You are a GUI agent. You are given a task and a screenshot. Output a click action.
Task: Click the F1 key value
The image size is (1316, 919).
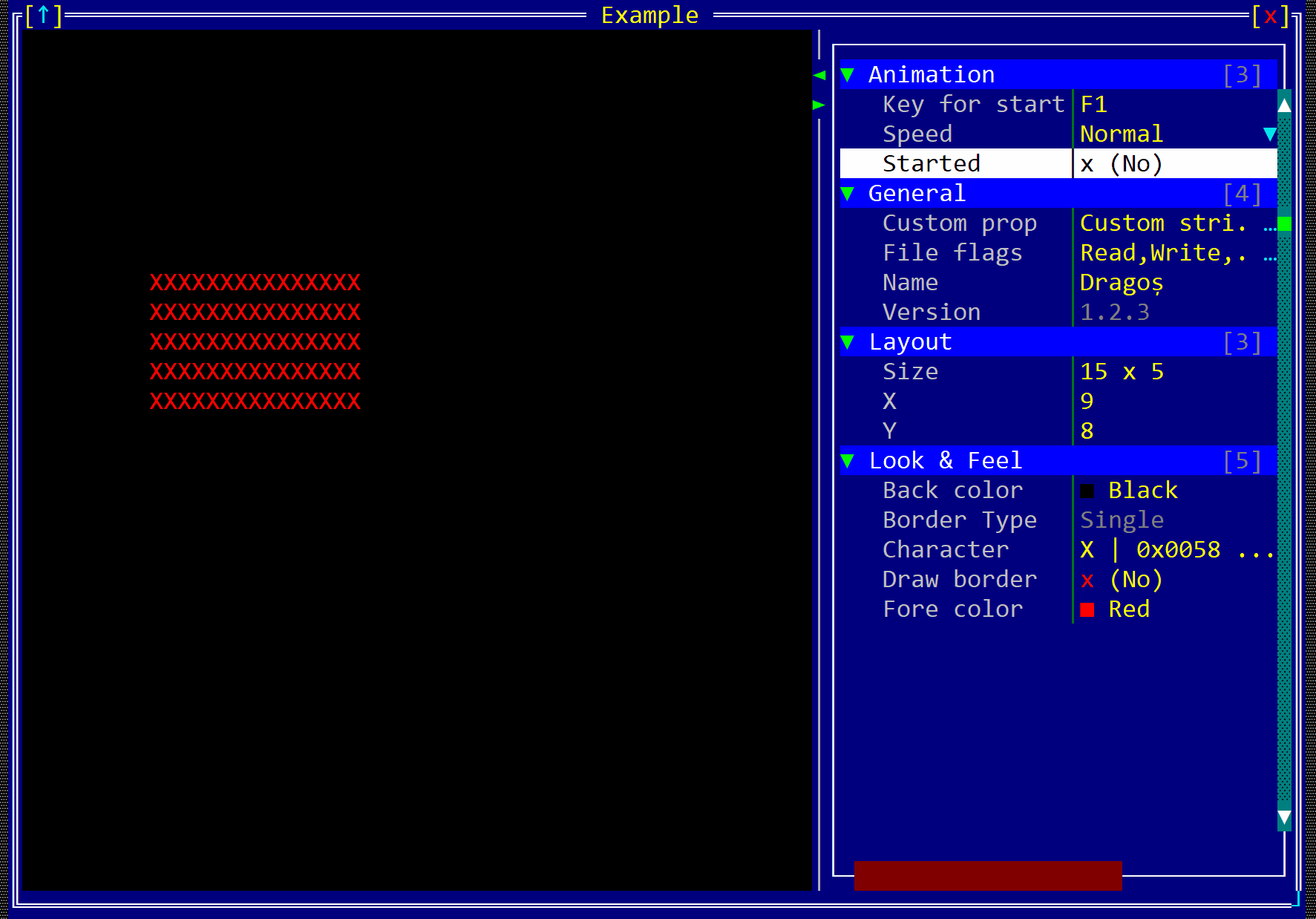pyautogui.click(x=1093, y=105)
